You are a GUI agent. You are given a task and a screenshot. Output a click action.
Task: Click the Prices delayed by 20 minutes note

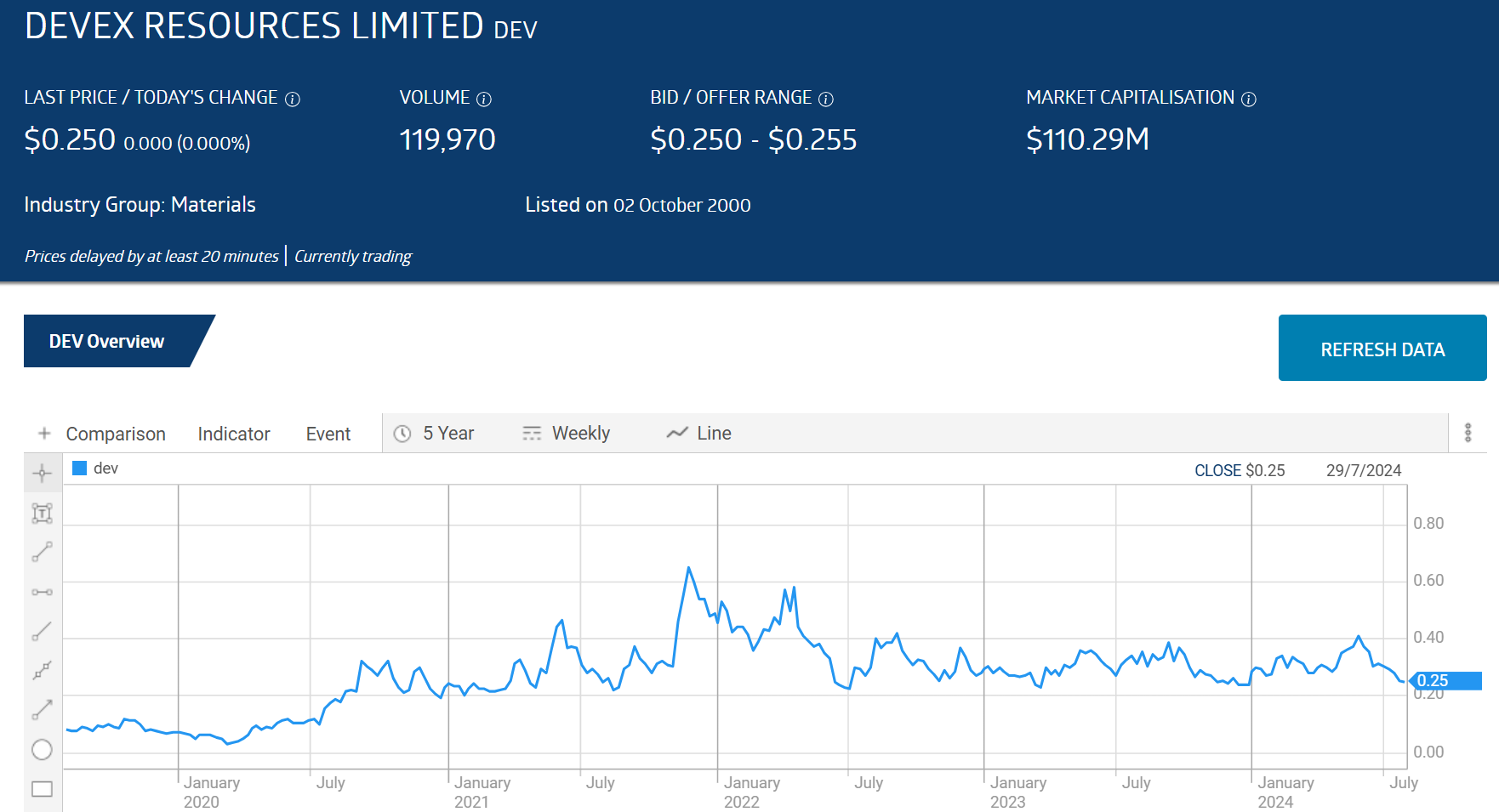[x=151, y=256]
